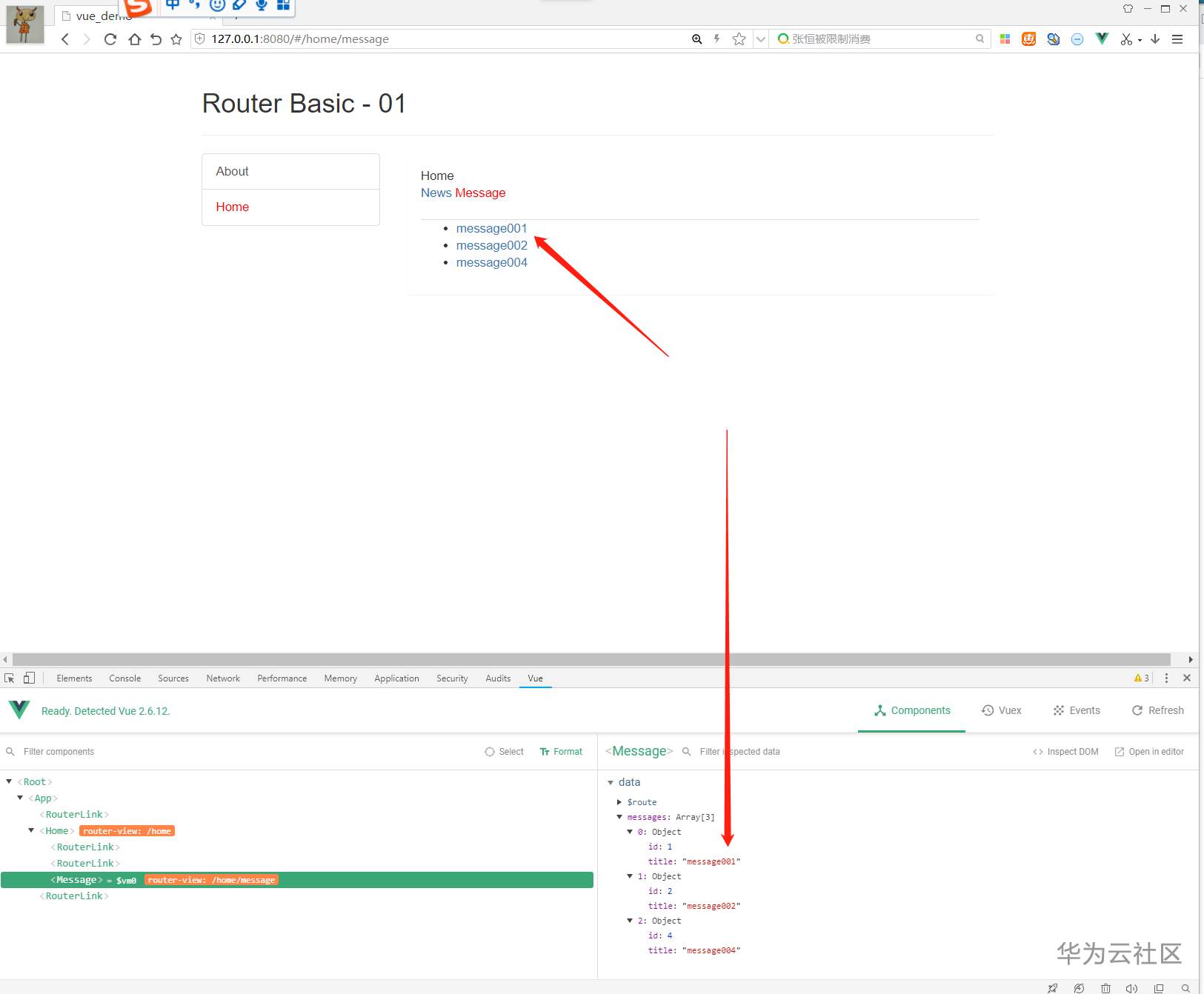The image size is (1204, 994).
Task: Click the undo/restore arrow in the browser toolbar
Action: pyautogui.click(x=156, y=39)
